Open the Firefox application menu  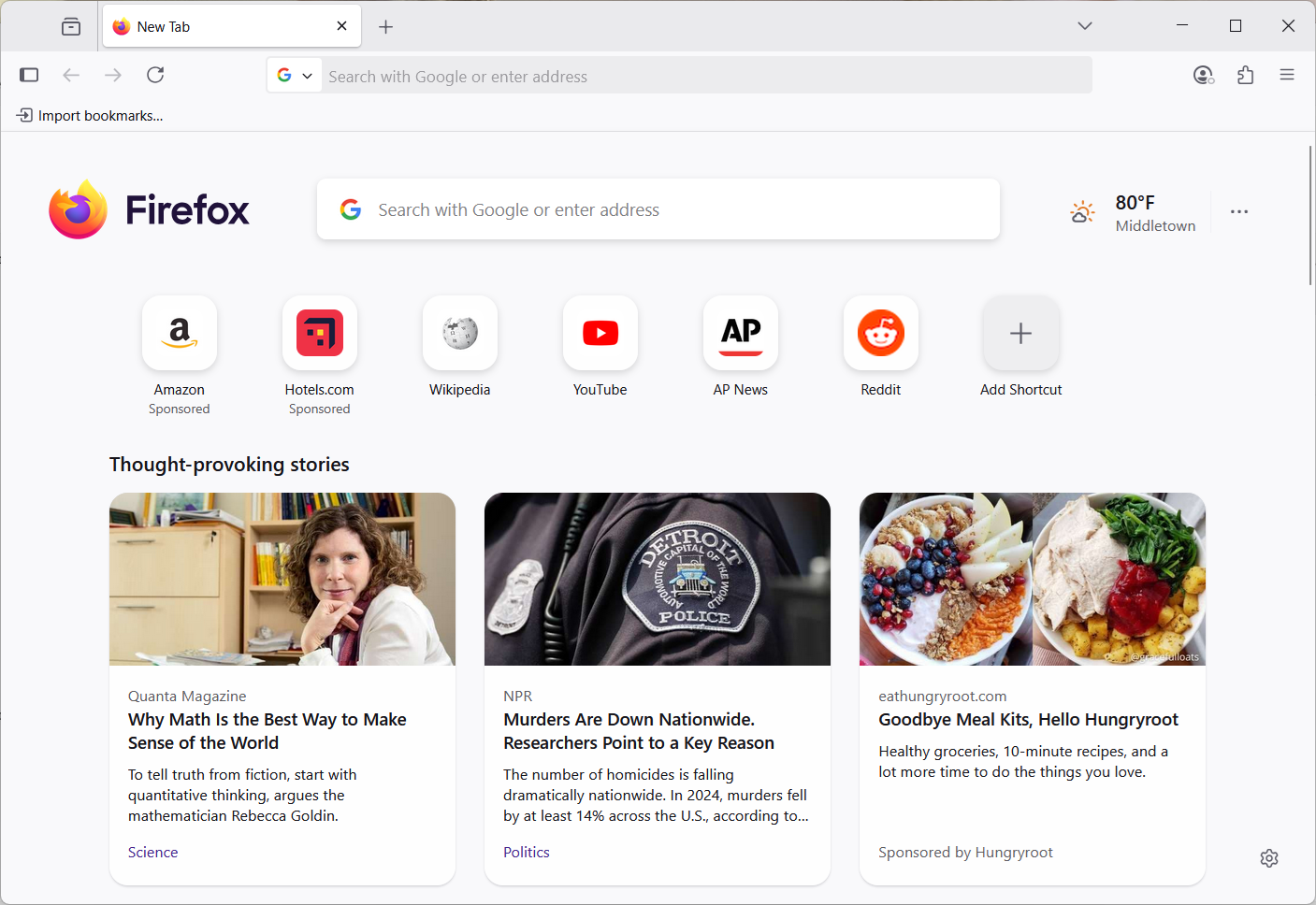1287,75
